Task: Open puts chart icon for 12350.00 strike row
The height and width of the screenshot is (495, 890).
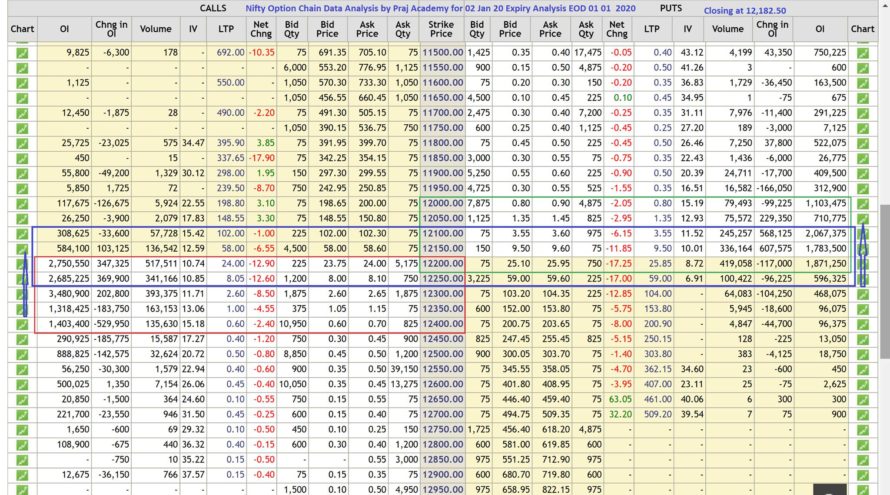Action: pos(863,309)
